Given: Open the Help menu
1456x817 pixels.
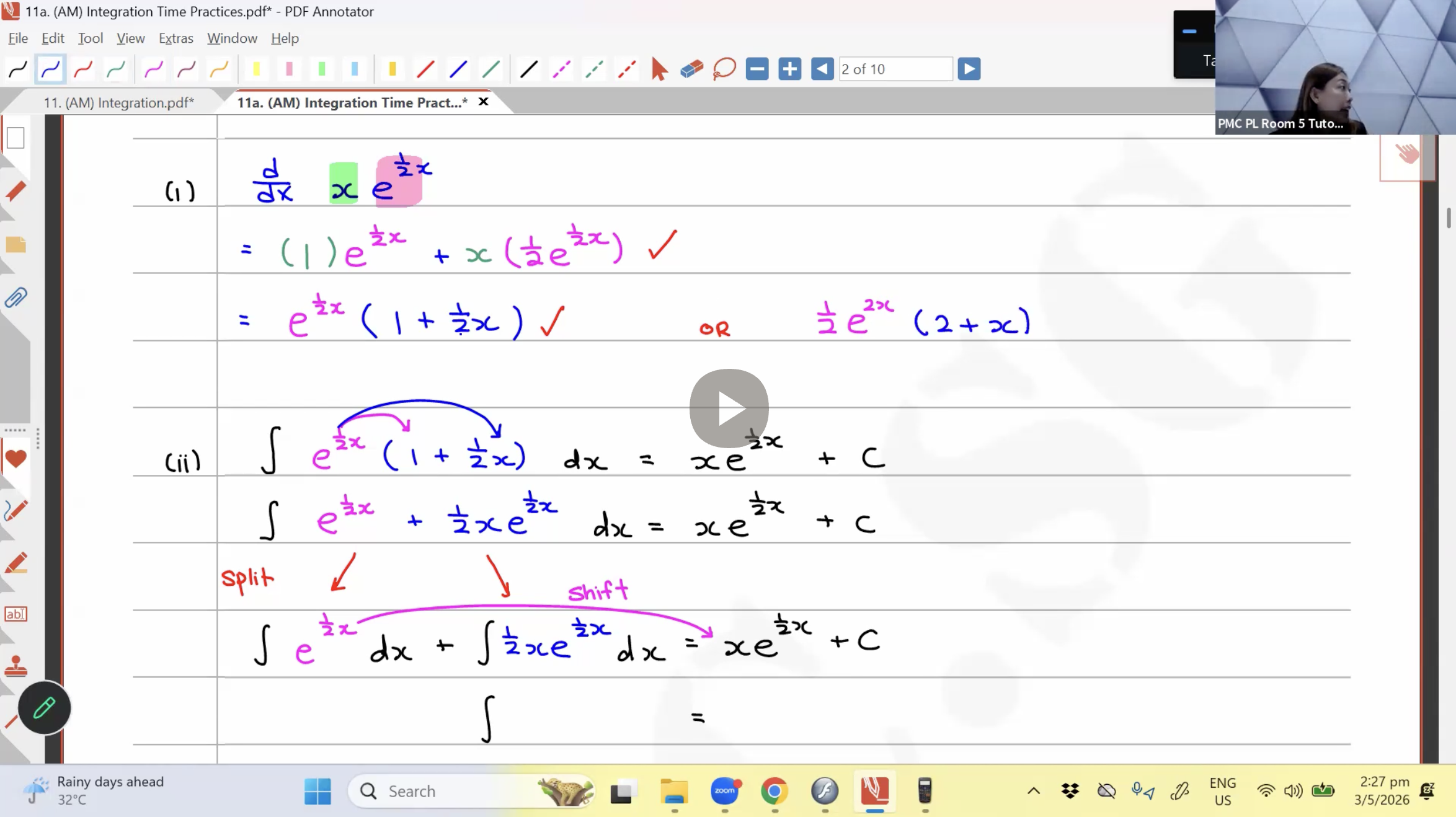Looking at the screenshot, I should (x=285, y=38).
